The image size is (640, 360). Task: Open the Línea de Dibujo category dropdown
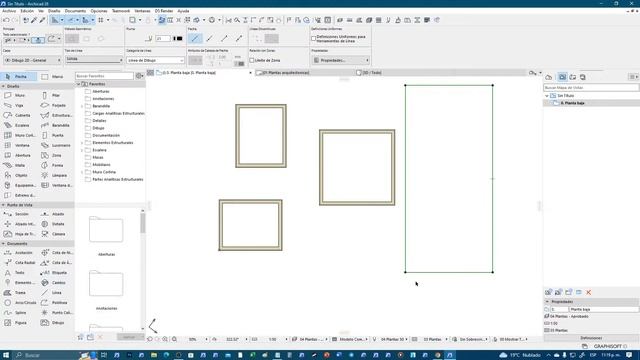(156, 60)
